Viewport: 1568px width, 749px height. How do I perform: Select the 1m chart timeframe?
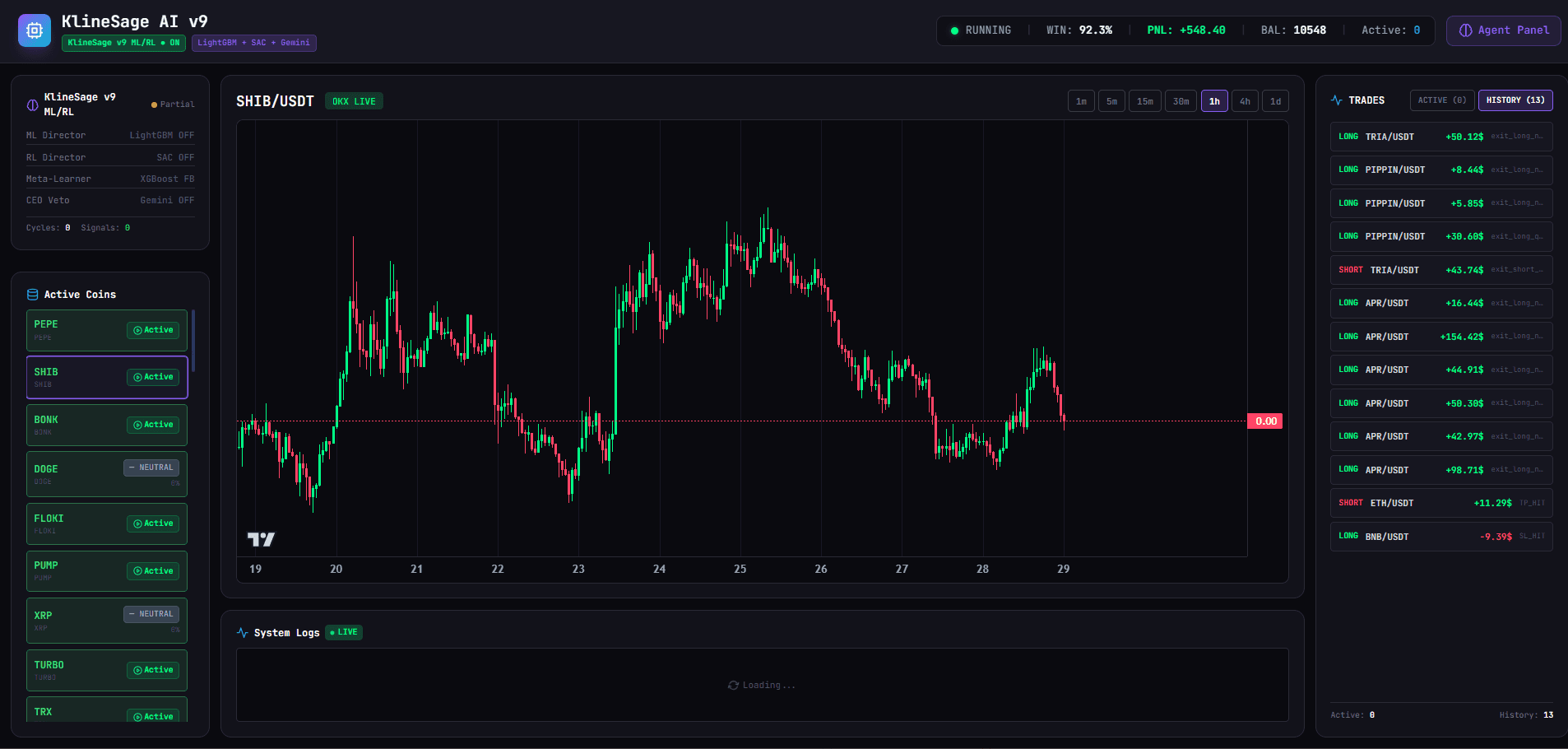click(x=1081, y=100)
